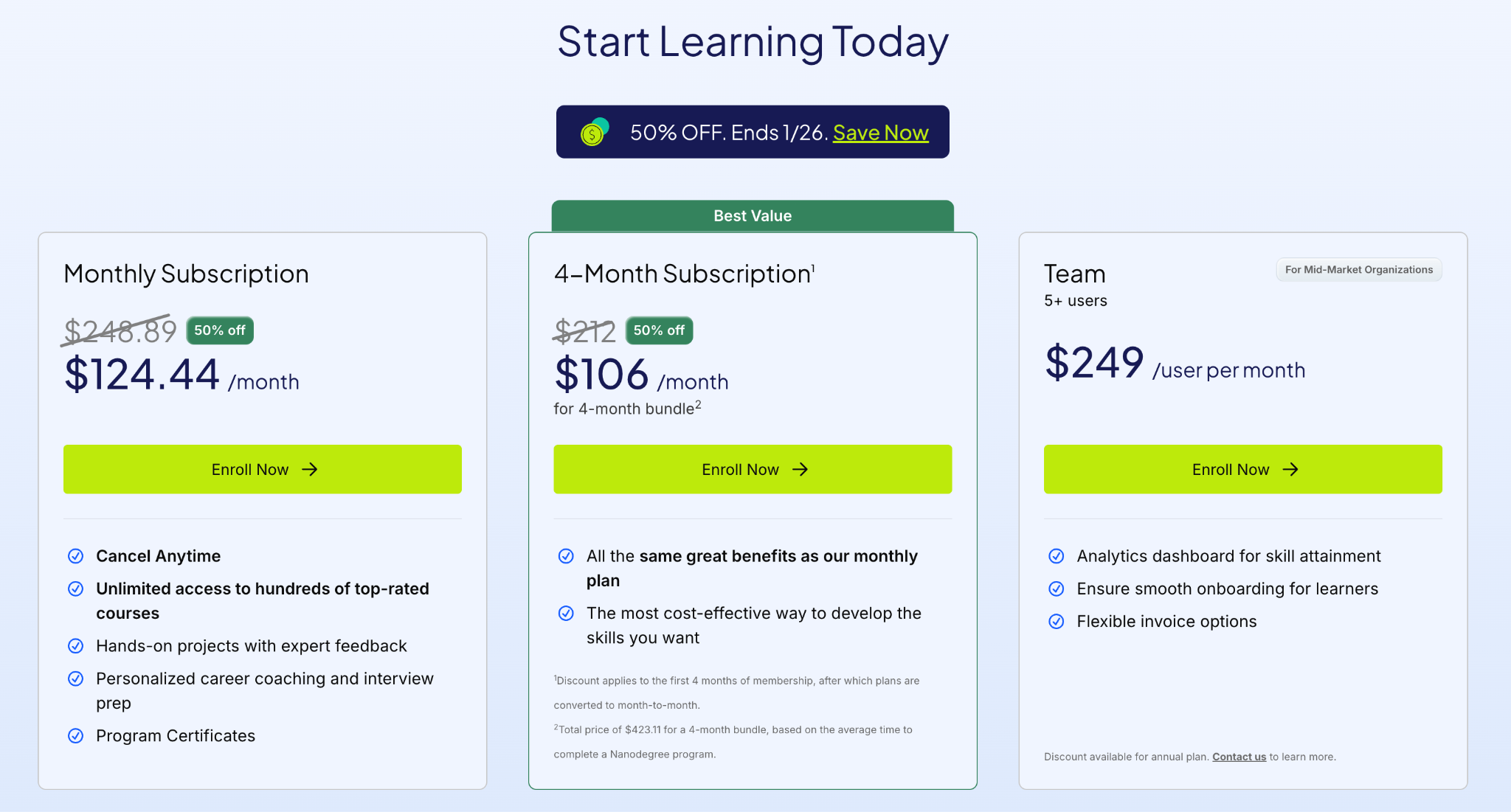Click the checkmark beside Ensure smooth onboarding

[1057, 589]
